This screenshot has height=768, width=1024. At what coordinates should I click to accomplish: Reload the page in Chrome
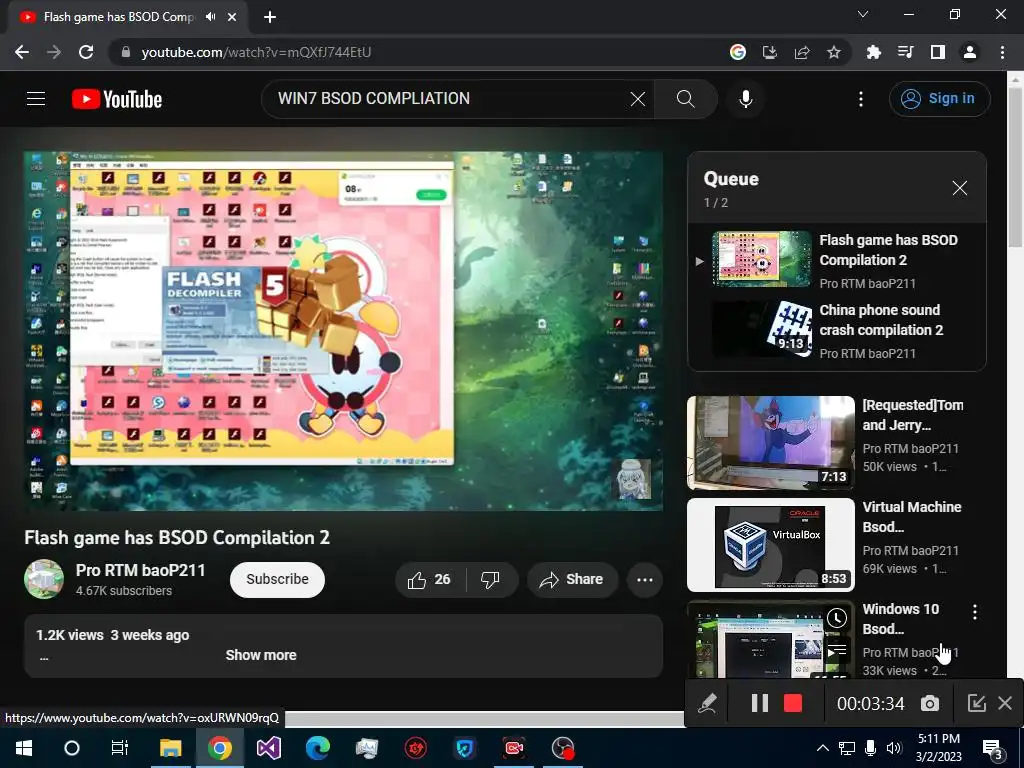tap(86, 52)
